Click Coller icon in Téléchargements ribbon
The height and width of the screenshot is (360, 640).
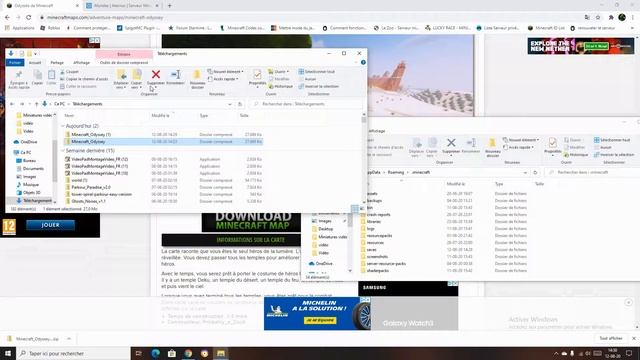51,75
